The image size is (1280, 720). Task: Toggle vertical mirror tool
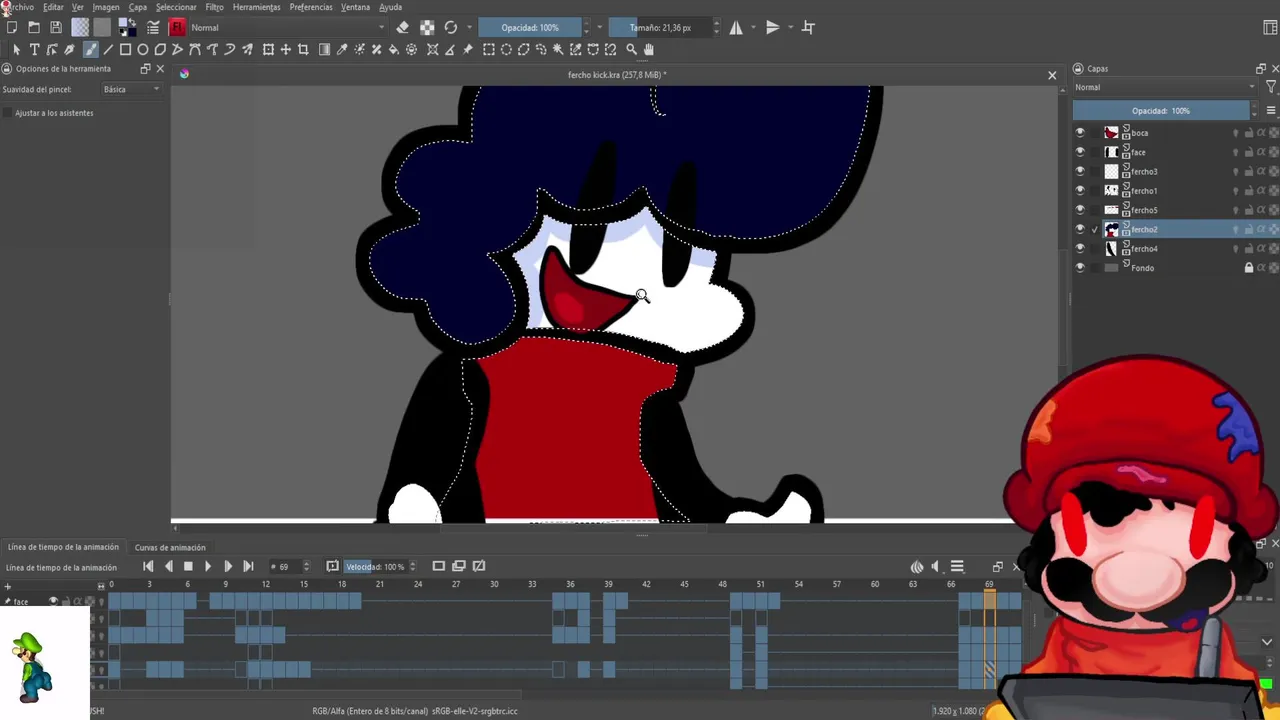click(772, 27)
